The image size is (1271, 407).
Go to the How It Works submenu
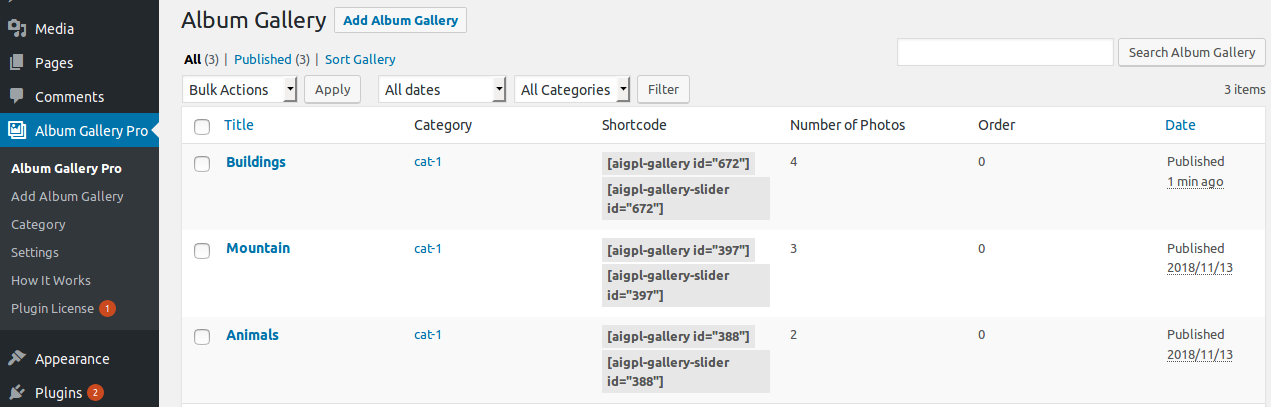[51, 281]
